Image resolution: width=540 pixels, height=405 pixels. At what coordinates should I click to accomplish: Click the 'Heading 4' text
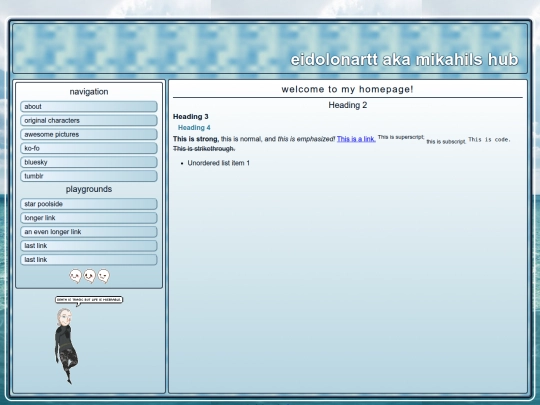tap(194, 127)
